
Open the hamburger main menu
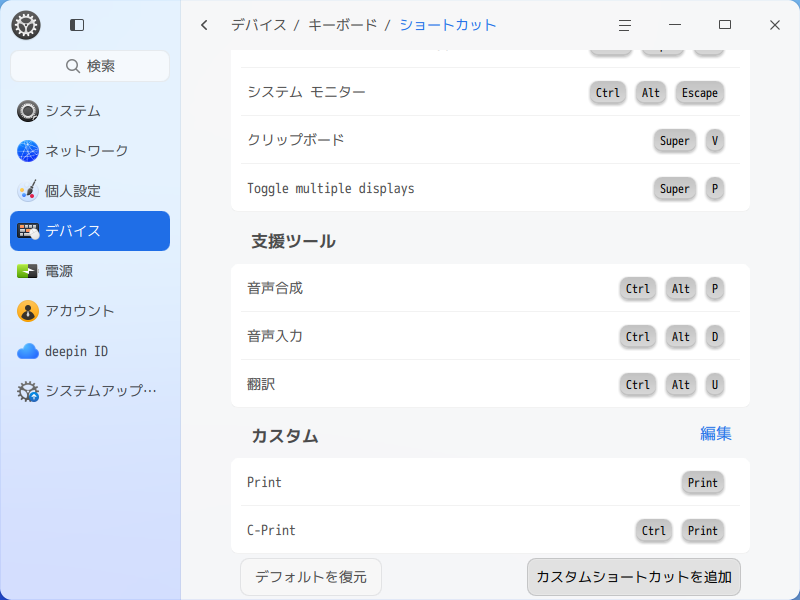[x=625, y=25]
